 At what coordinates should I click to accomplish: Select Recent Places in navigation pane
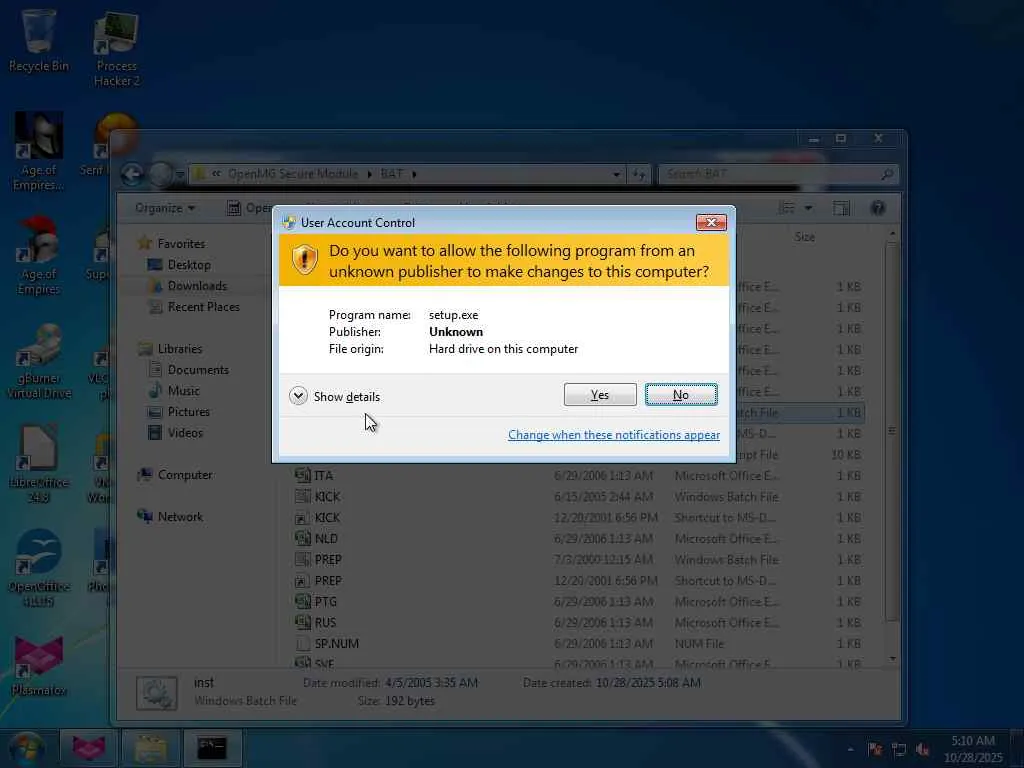coord(194,306)
